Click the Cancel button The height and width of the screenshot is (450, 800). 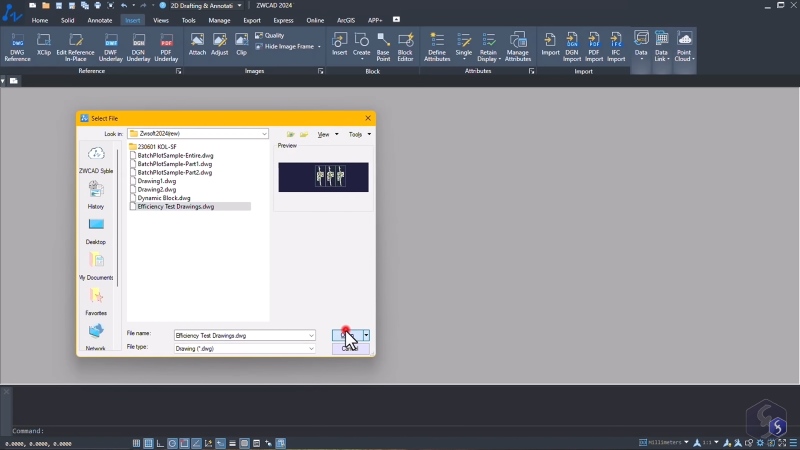coord(350,348)
